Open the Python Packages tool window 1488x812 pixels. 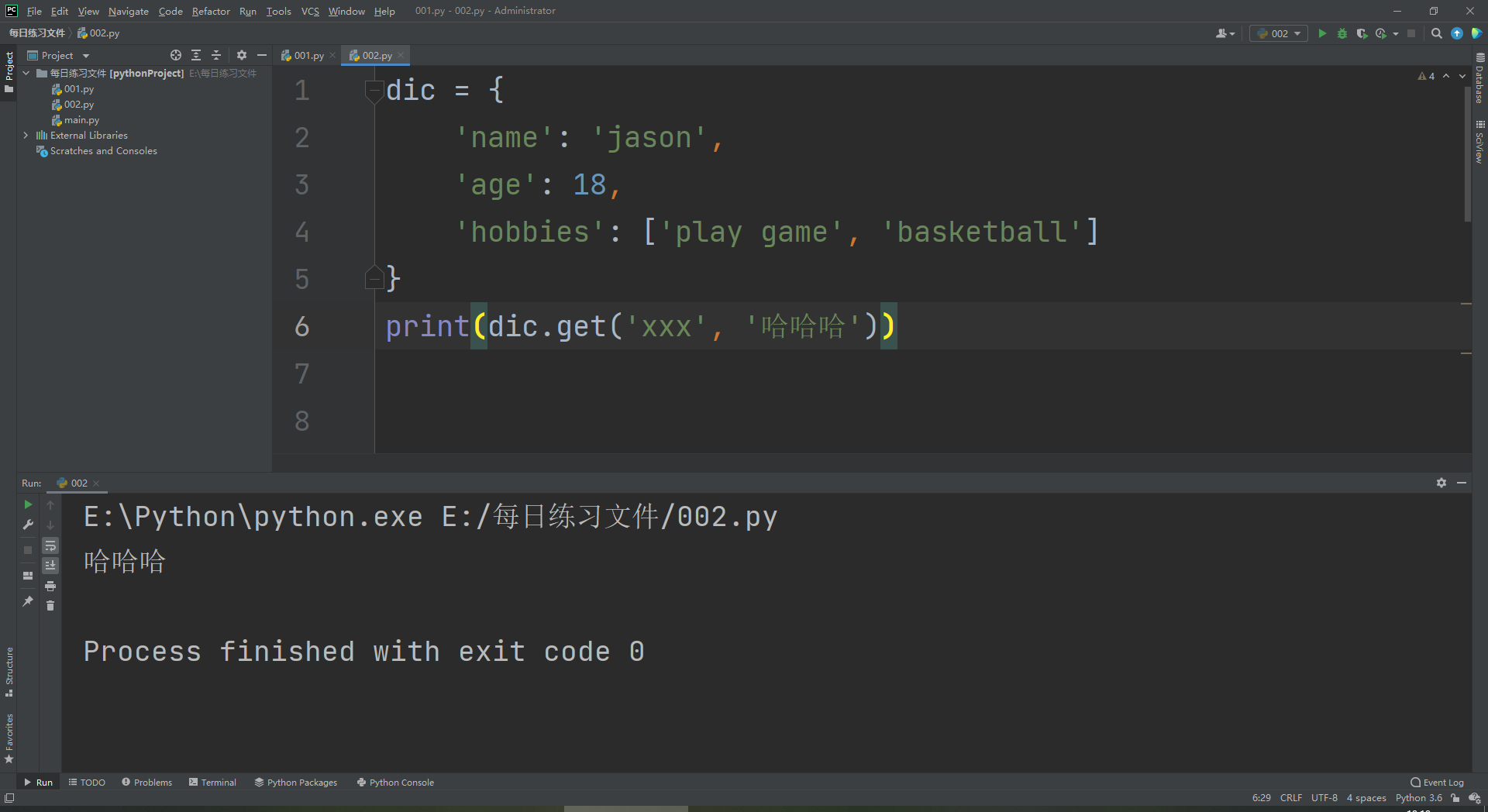(x=296, y=783)
